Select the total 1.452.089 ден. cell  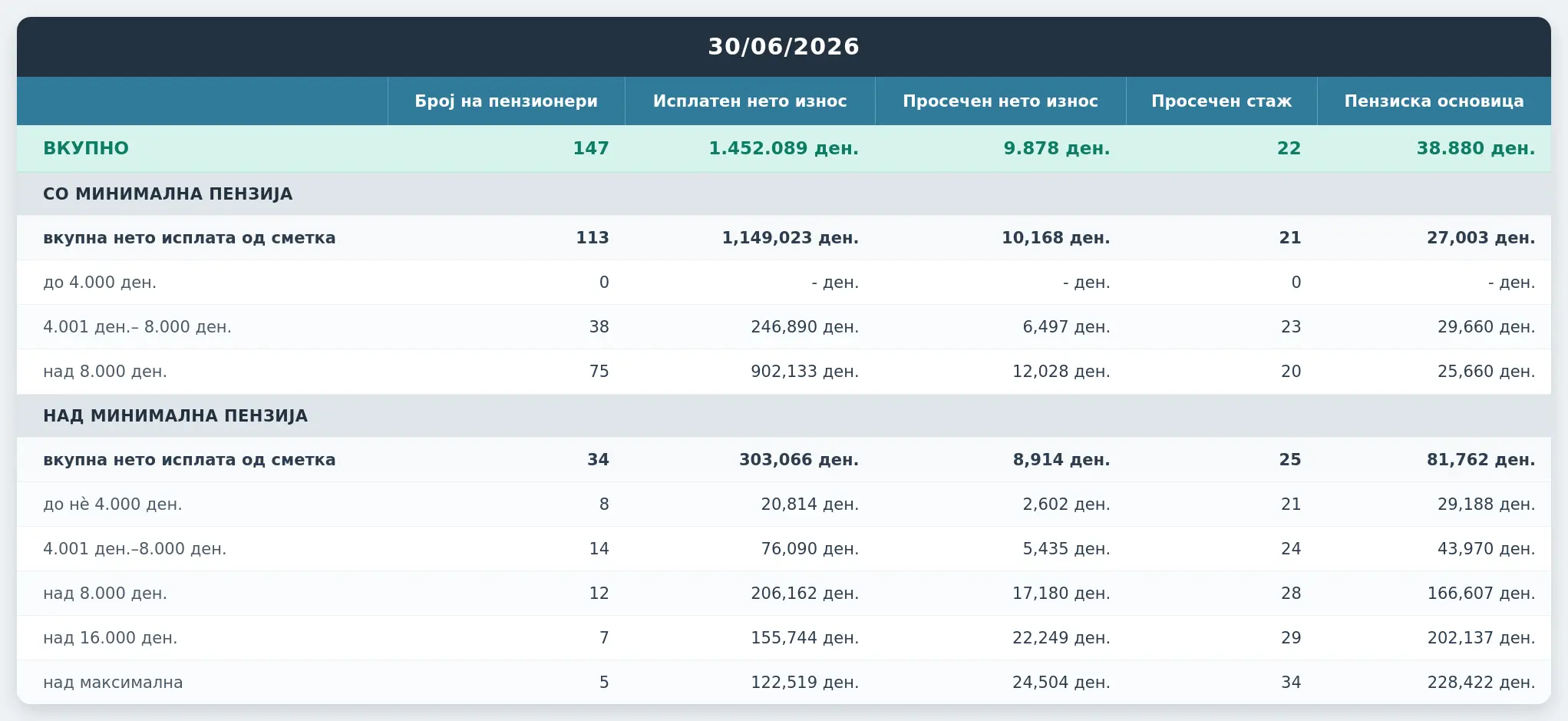[784, 148]
